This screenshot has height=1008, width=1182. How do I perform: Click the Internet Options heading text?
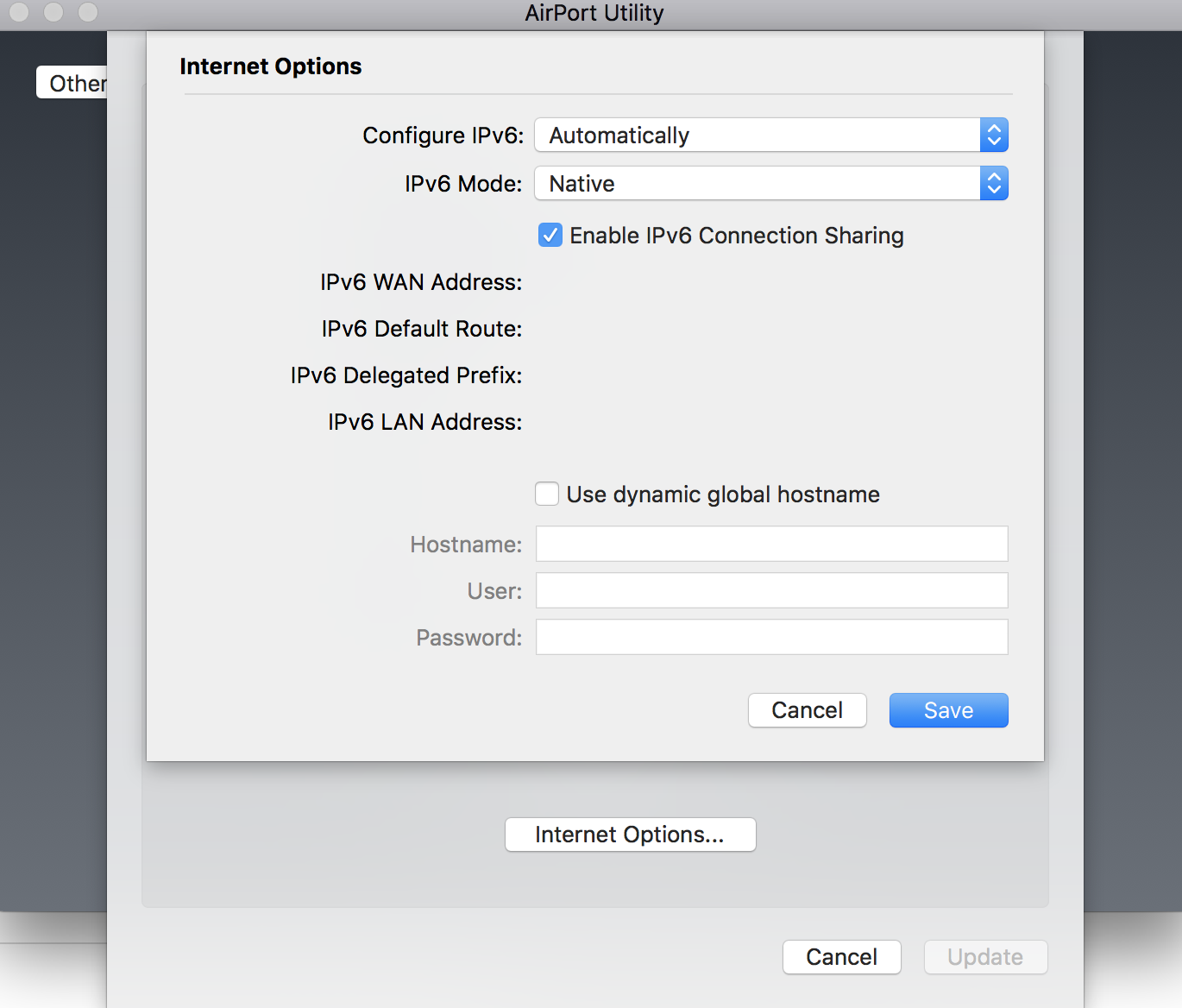[271, 66]
